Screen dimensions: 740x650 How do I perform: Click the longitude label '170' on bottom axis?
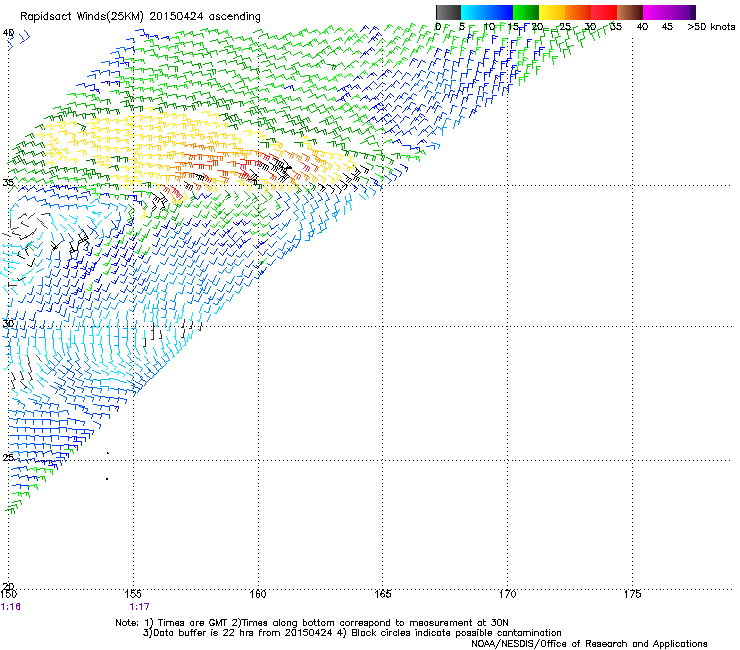coord(507,594)
